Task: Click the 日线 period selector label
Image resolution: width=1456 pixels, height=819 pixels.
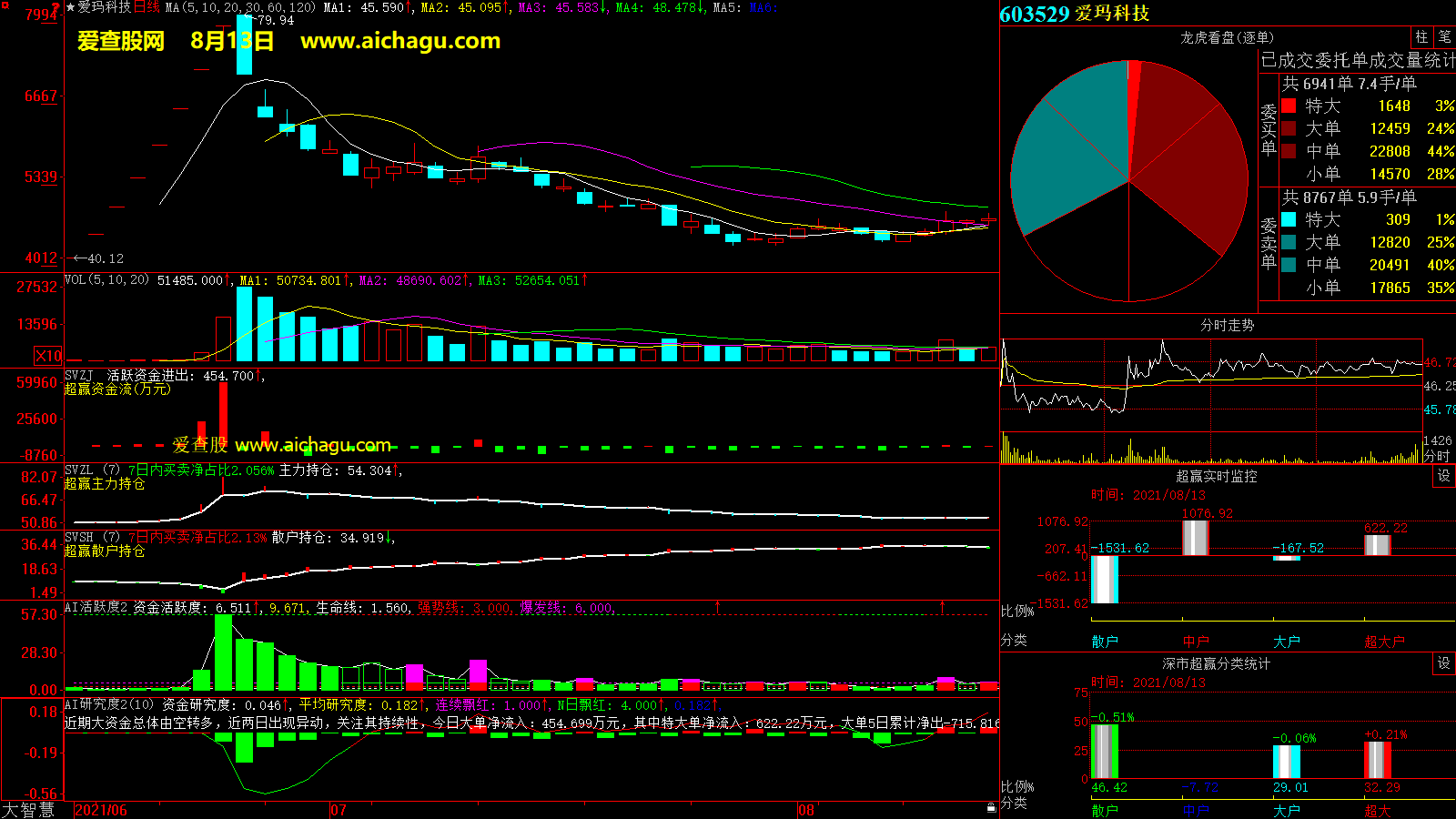Action: [147, 7]
